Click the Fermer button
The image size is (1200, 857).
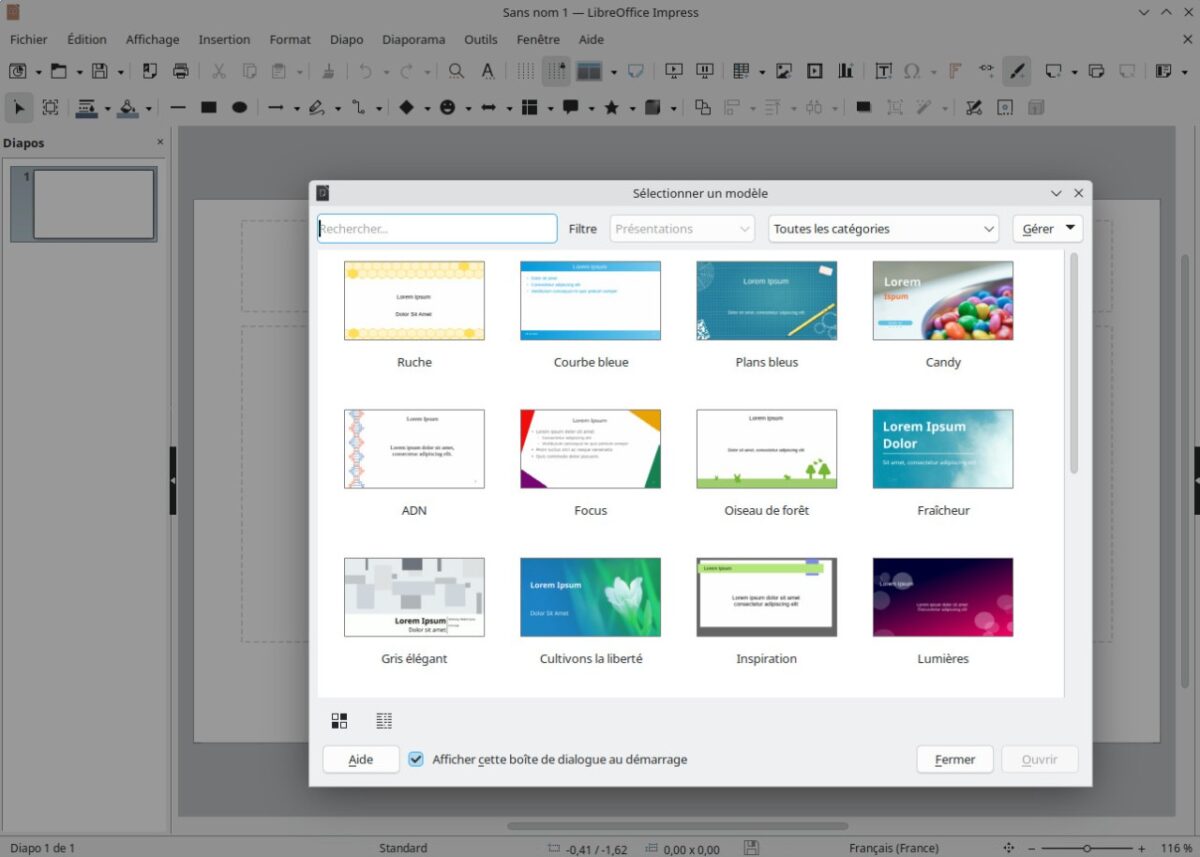[x=955, y=759]
